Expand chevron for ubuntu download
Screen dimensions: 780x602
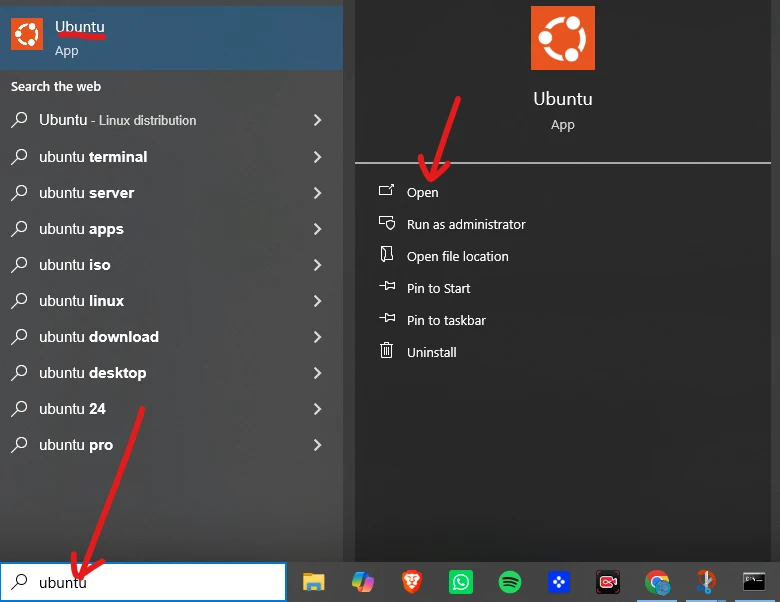(x=317, y=337)
